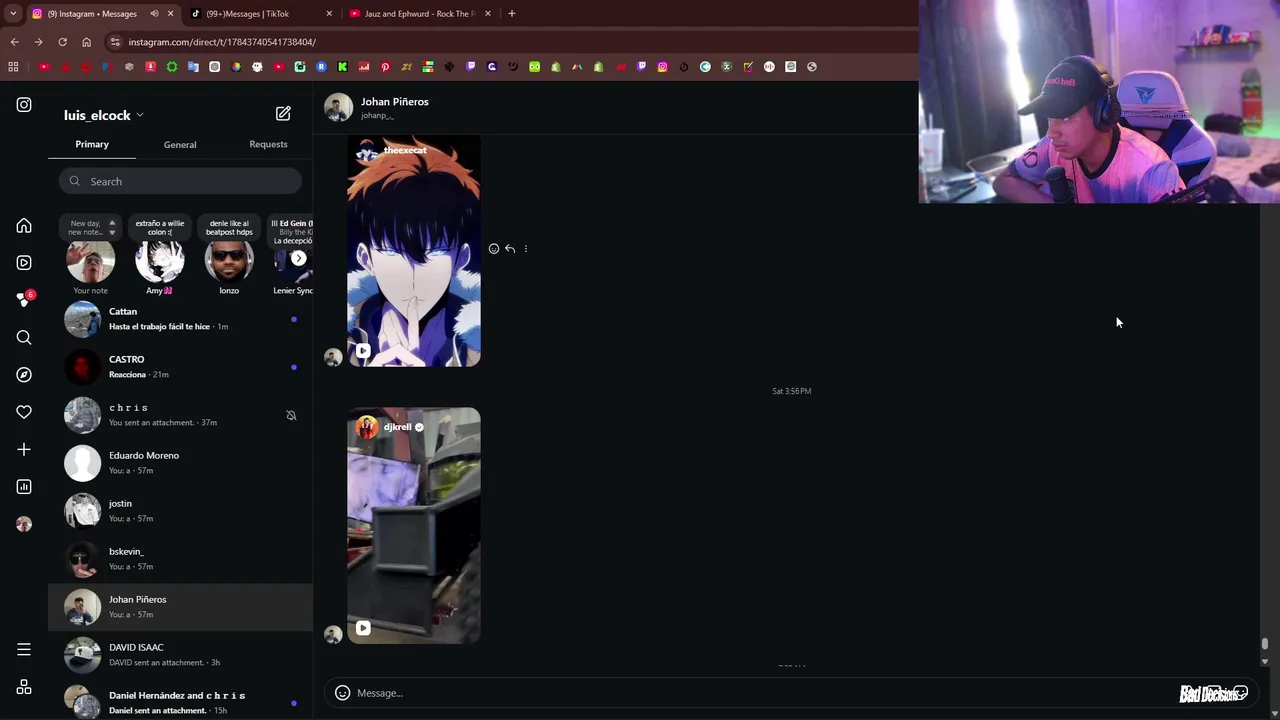The image size is (1280, 720).
Task: Click the chat vertical scrollbar thumb
Action: [x=1265, y=644]
